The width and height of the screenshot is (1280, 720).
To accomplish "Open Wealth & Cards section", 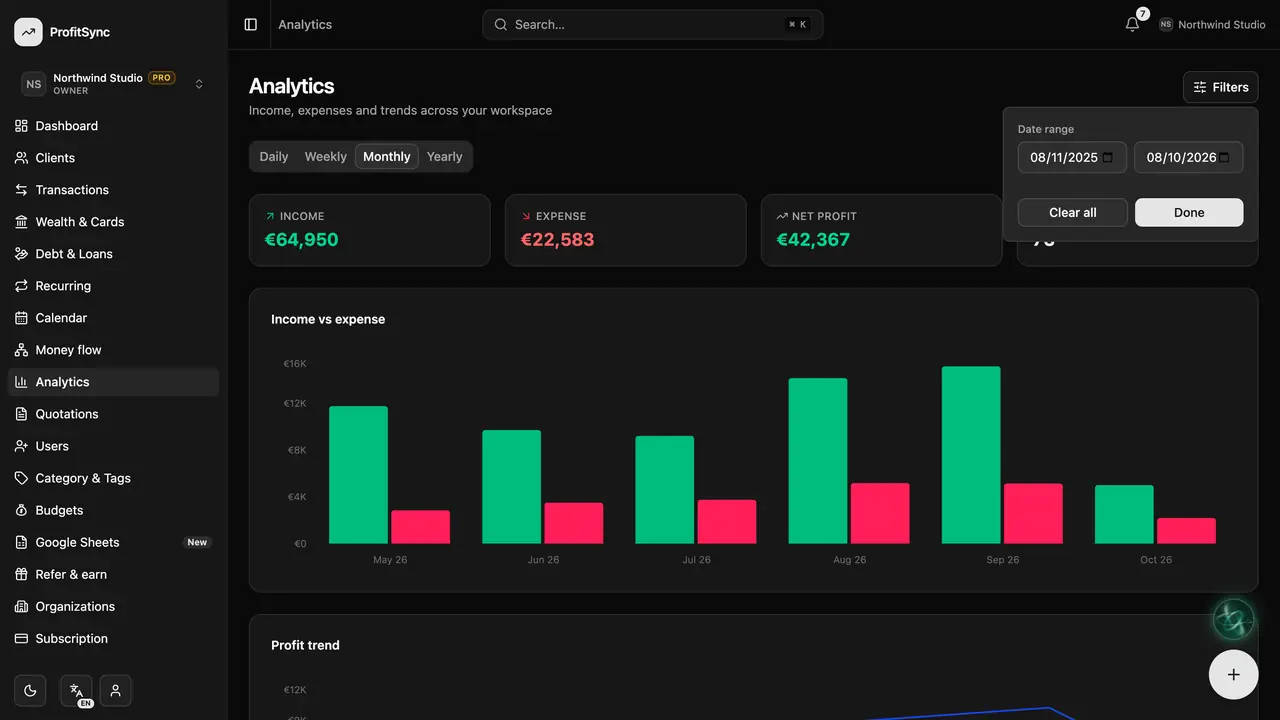I will point(113,222).
